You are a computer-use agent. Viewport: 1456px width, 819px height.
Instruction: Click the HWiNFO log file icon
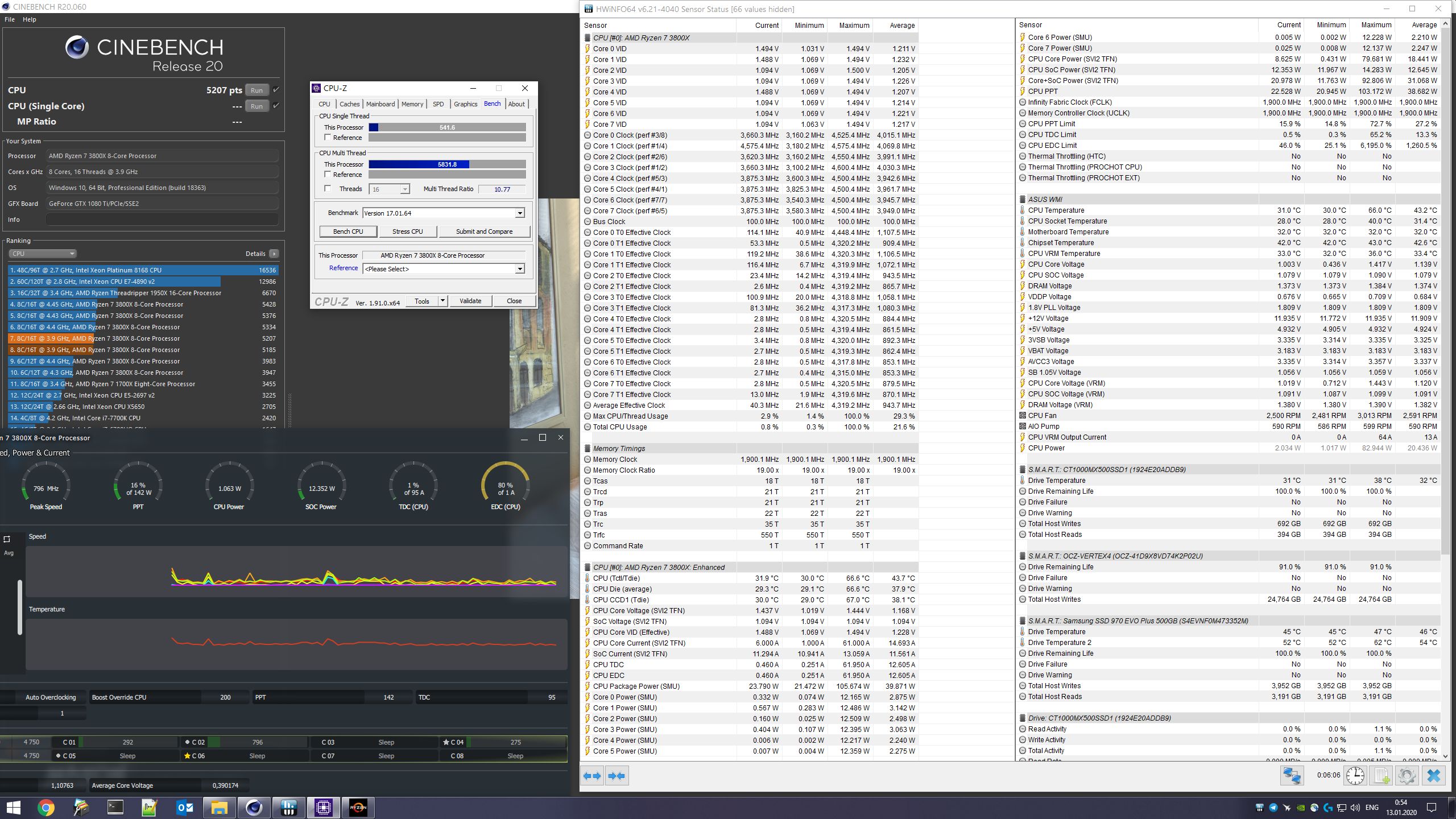1381,776
